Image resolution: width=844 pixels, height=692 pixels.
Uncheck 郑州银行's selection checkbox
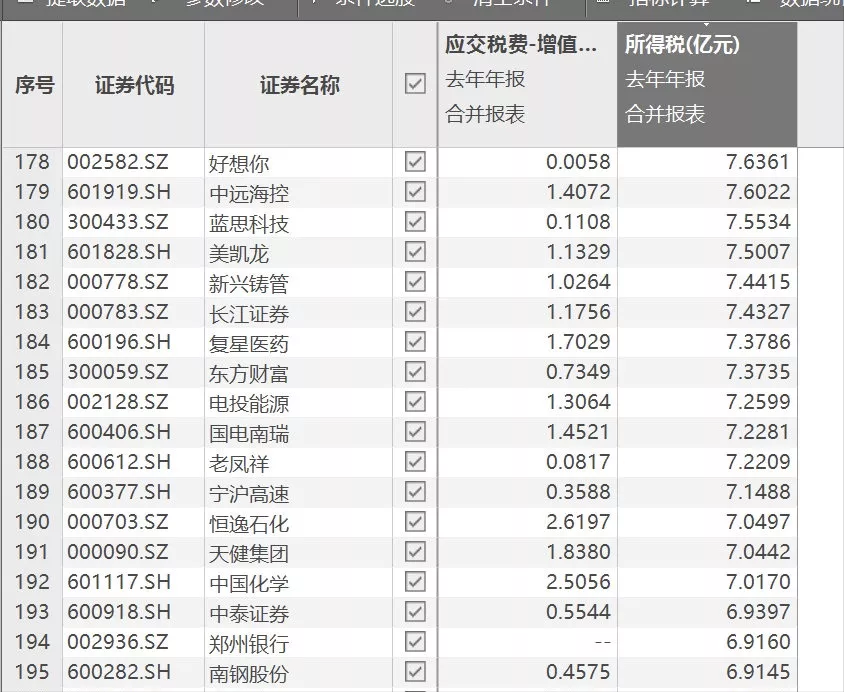point(415,645)
